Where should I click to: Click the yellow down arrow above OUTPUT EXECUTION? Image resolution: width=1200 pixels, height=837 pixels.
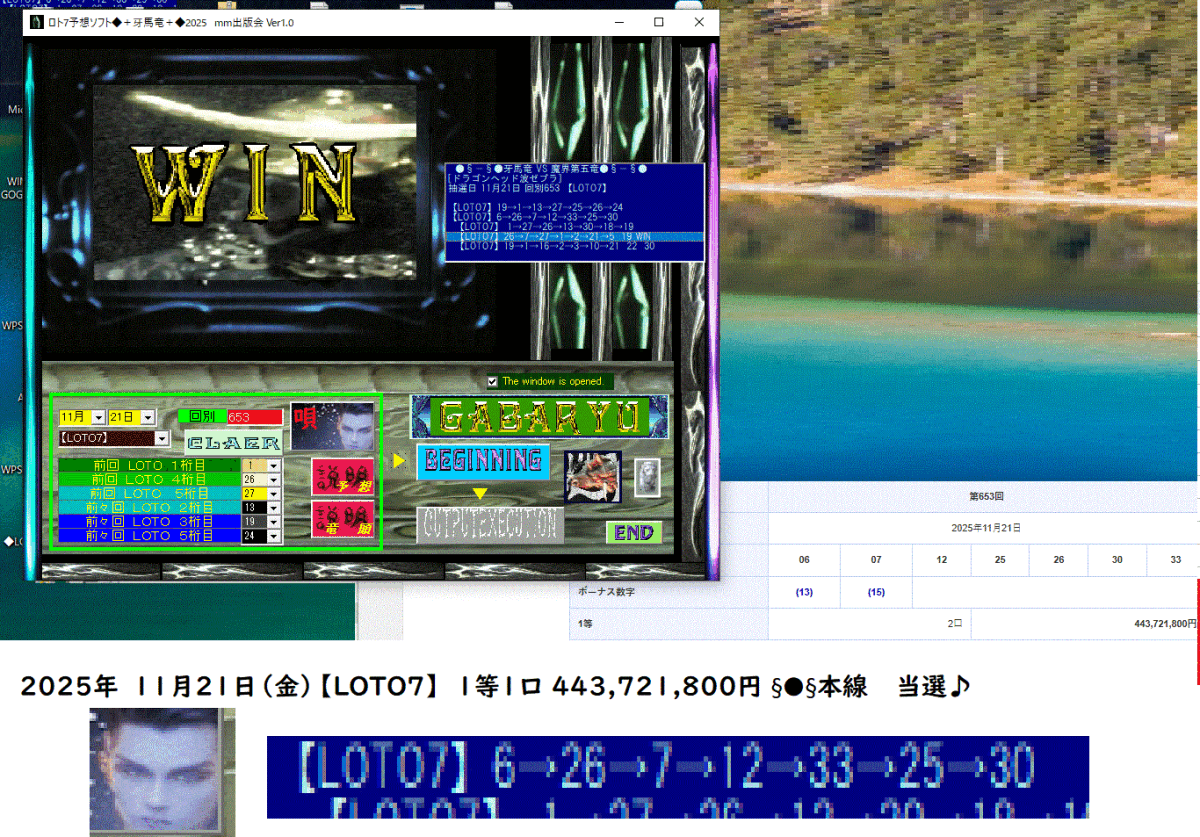click(x=479, y=492)
